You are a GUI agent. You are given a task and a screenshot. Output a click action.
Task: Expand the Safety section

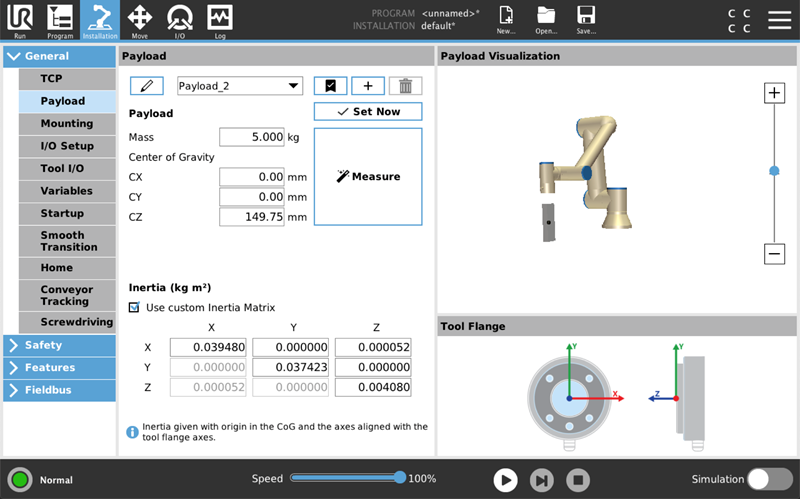point(59,345)
